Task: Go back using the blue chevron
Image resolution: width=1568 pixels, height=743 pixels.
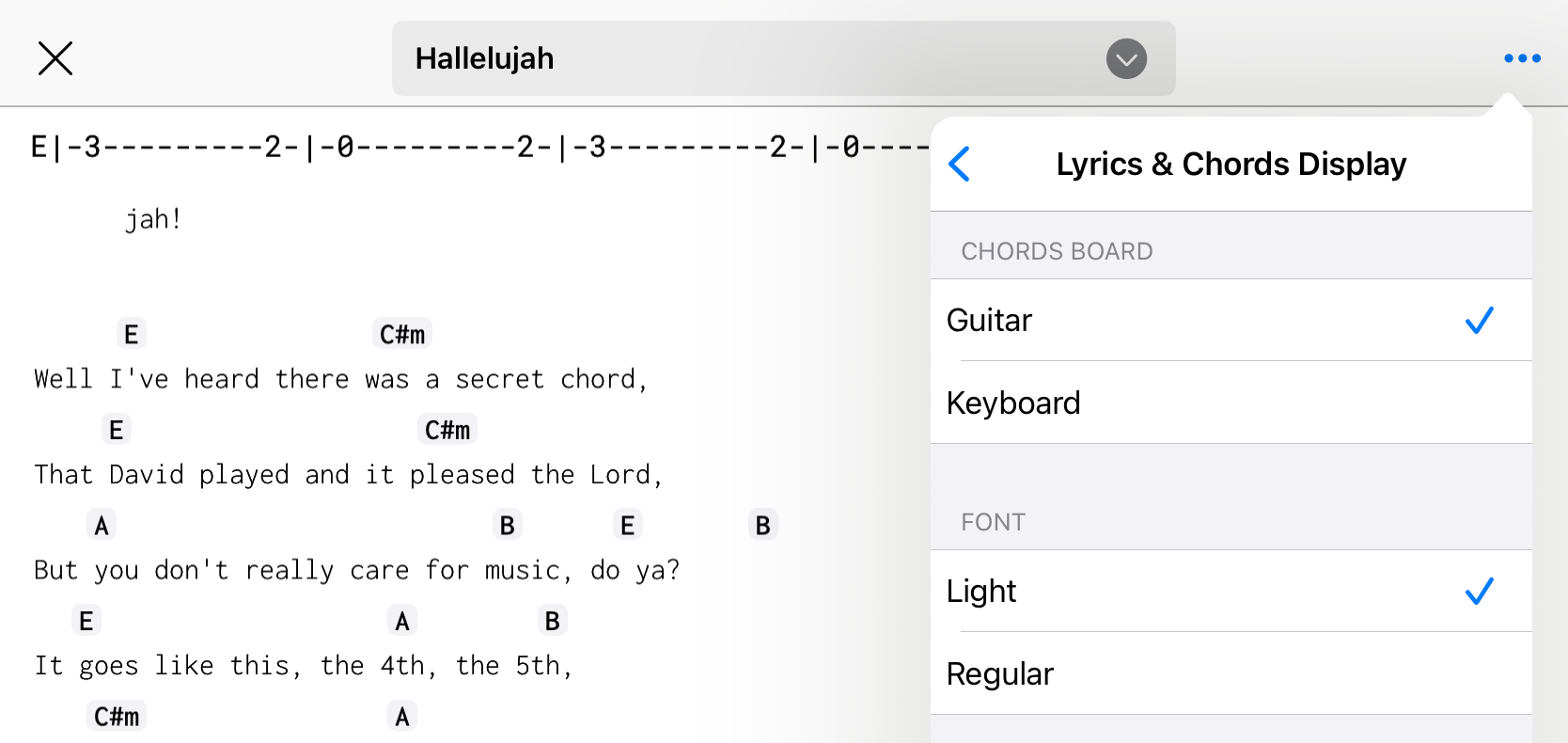Action: pos(960,164)
